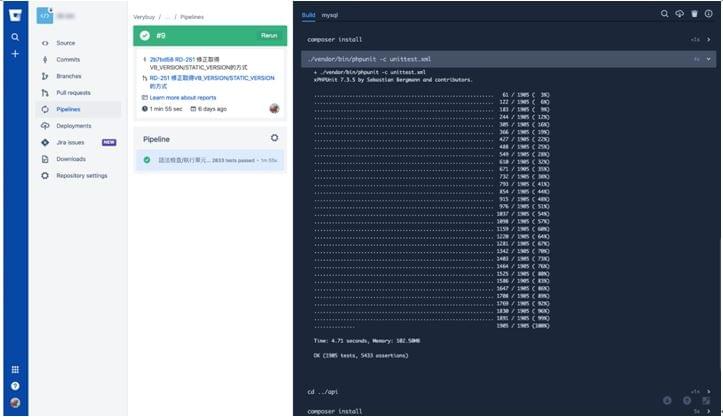Viewport: 723px width, 417px height.
Task: Open the help question mark icon
Action: (x=15, y=386)
